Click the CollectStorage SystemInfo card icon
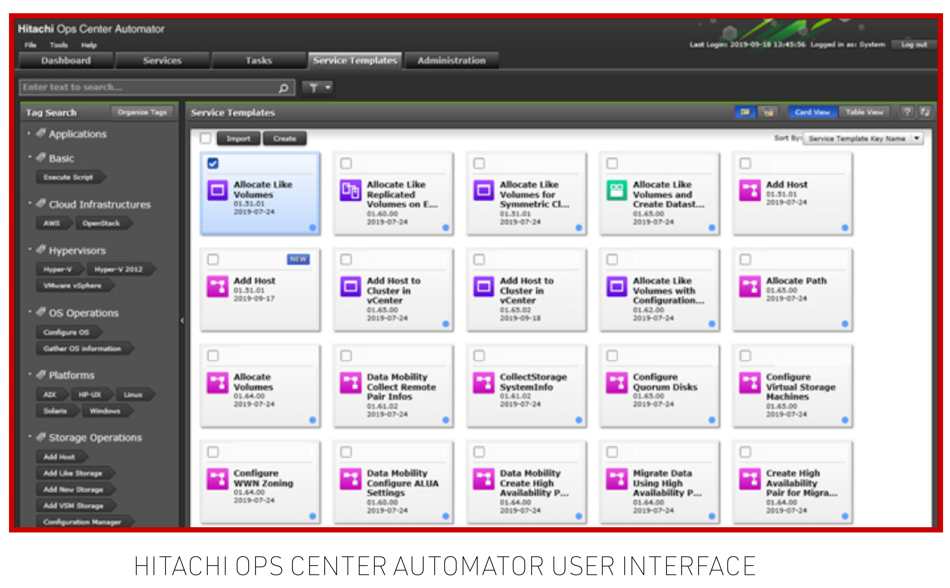The width and height of the screenshot is (950, 588). click(x=483, y=383)
